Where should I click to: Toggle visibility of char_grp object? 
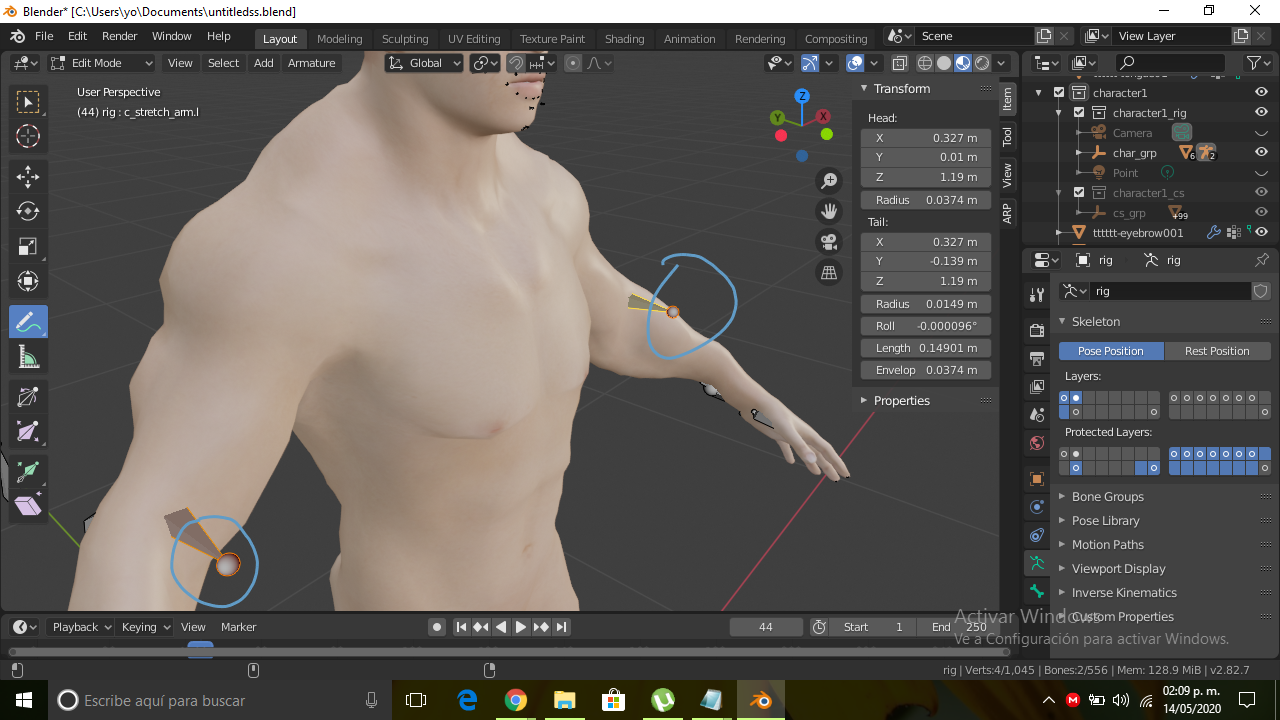point(1261,152)
